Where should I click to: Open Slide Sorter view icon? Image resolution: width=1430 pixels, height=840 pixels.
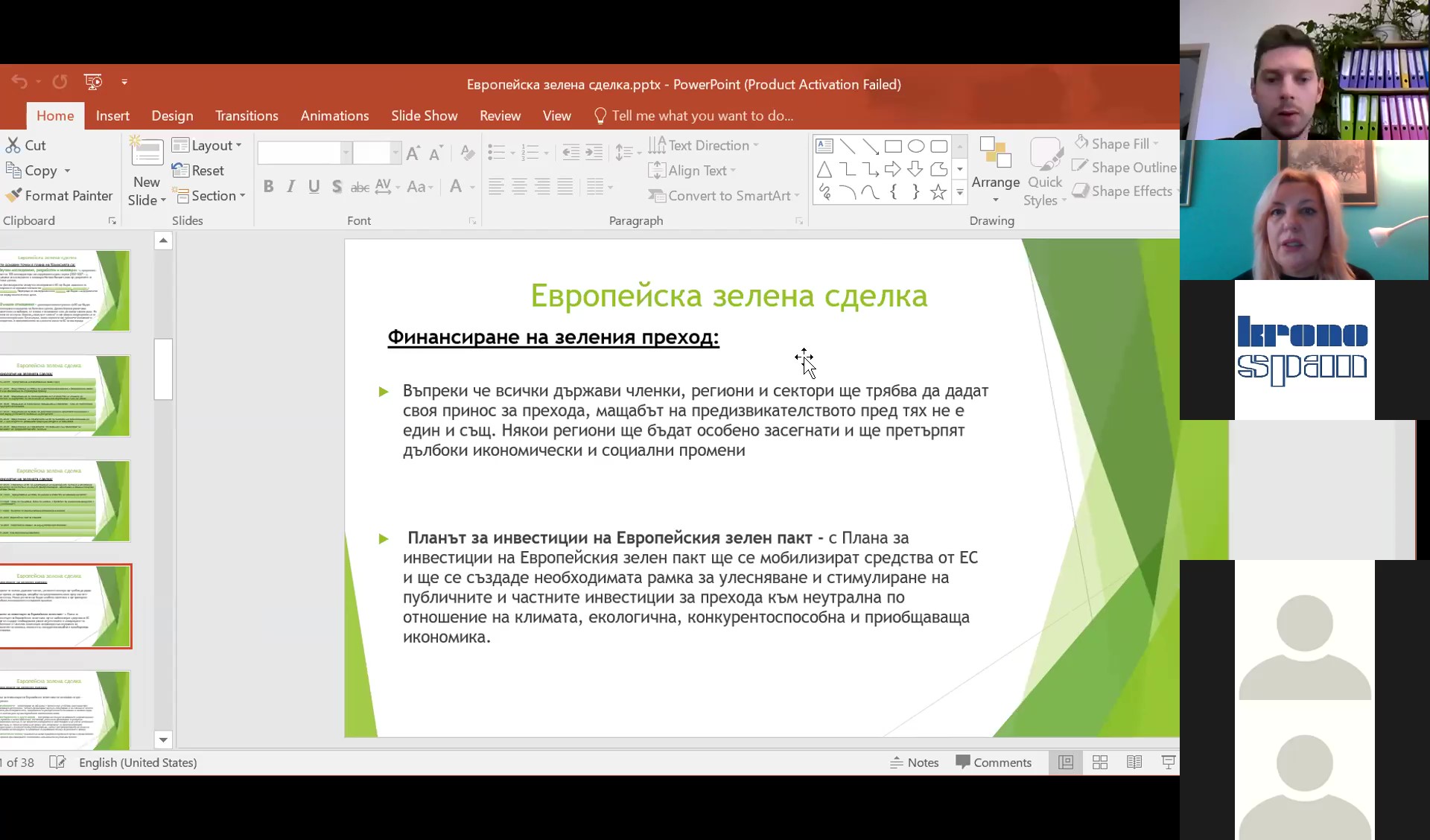click(1100, 763)
